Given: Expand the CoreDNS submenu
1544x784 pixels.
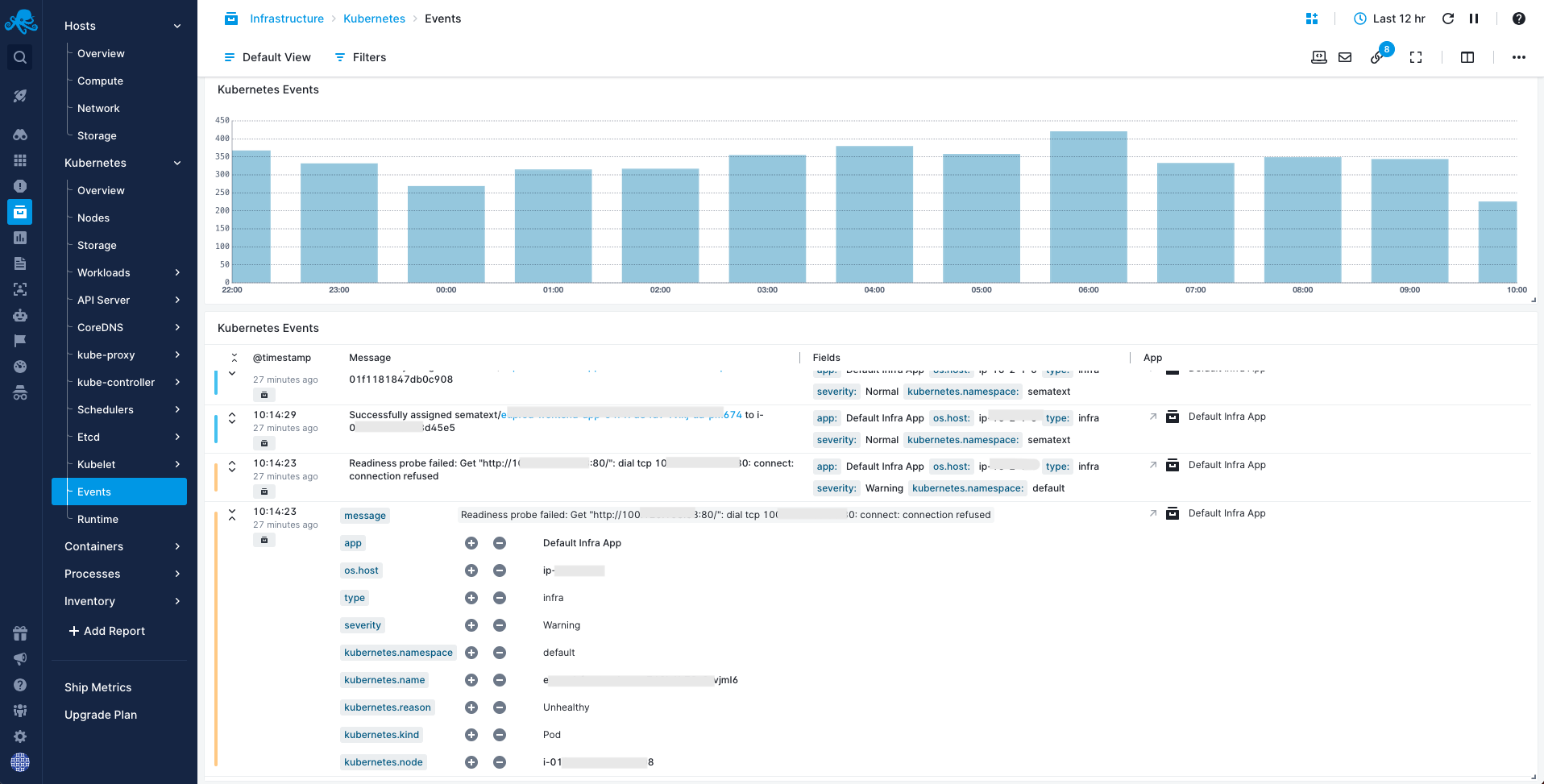Looking at the screenshot, I should (177, 327).
